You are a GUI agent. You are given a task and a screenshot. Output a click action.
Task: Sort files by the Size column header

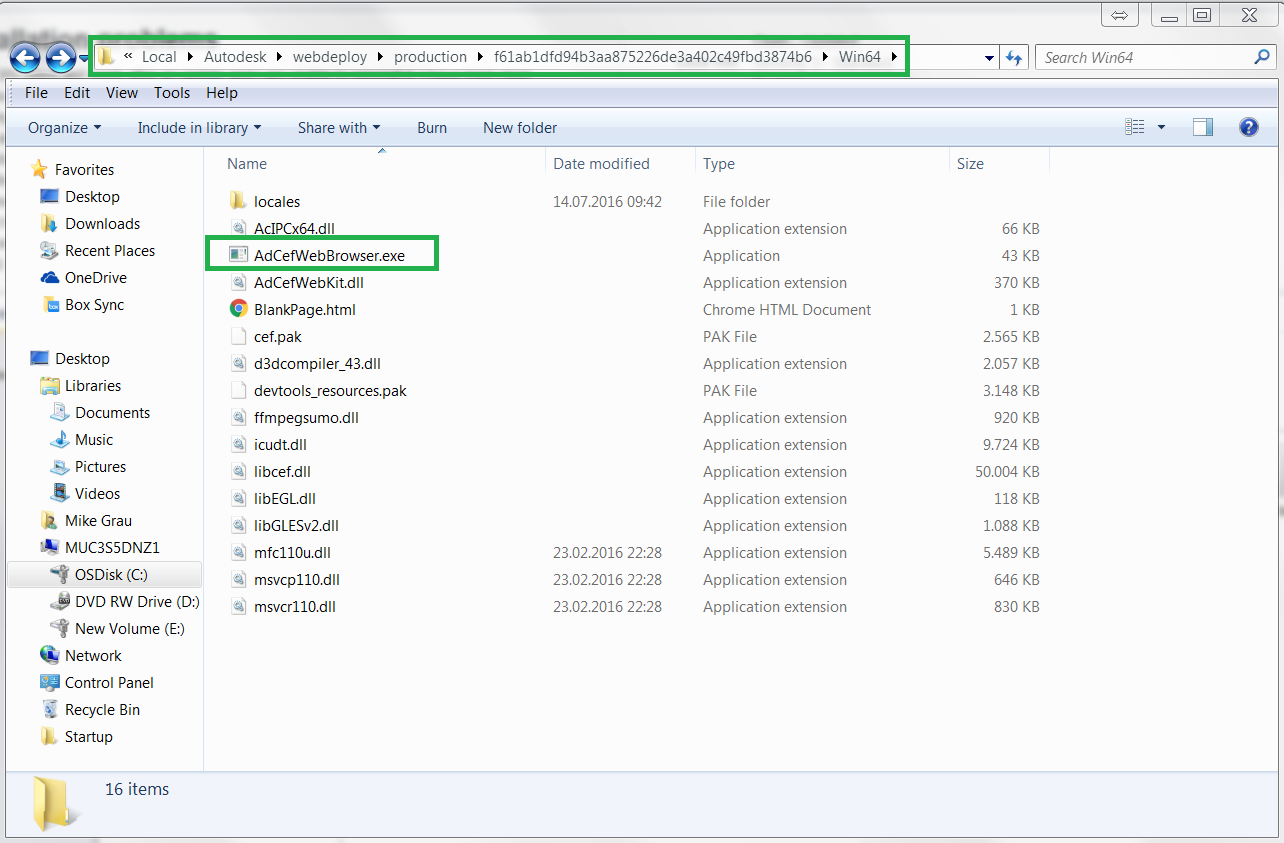pos(969,163)
